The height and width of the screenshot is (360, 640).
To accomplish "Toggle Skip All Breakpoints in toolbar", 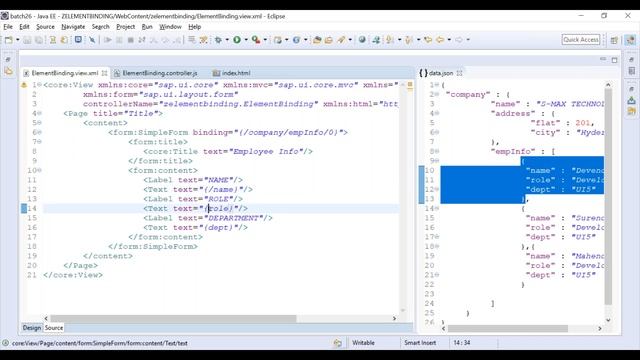I will tap(92, 40).
